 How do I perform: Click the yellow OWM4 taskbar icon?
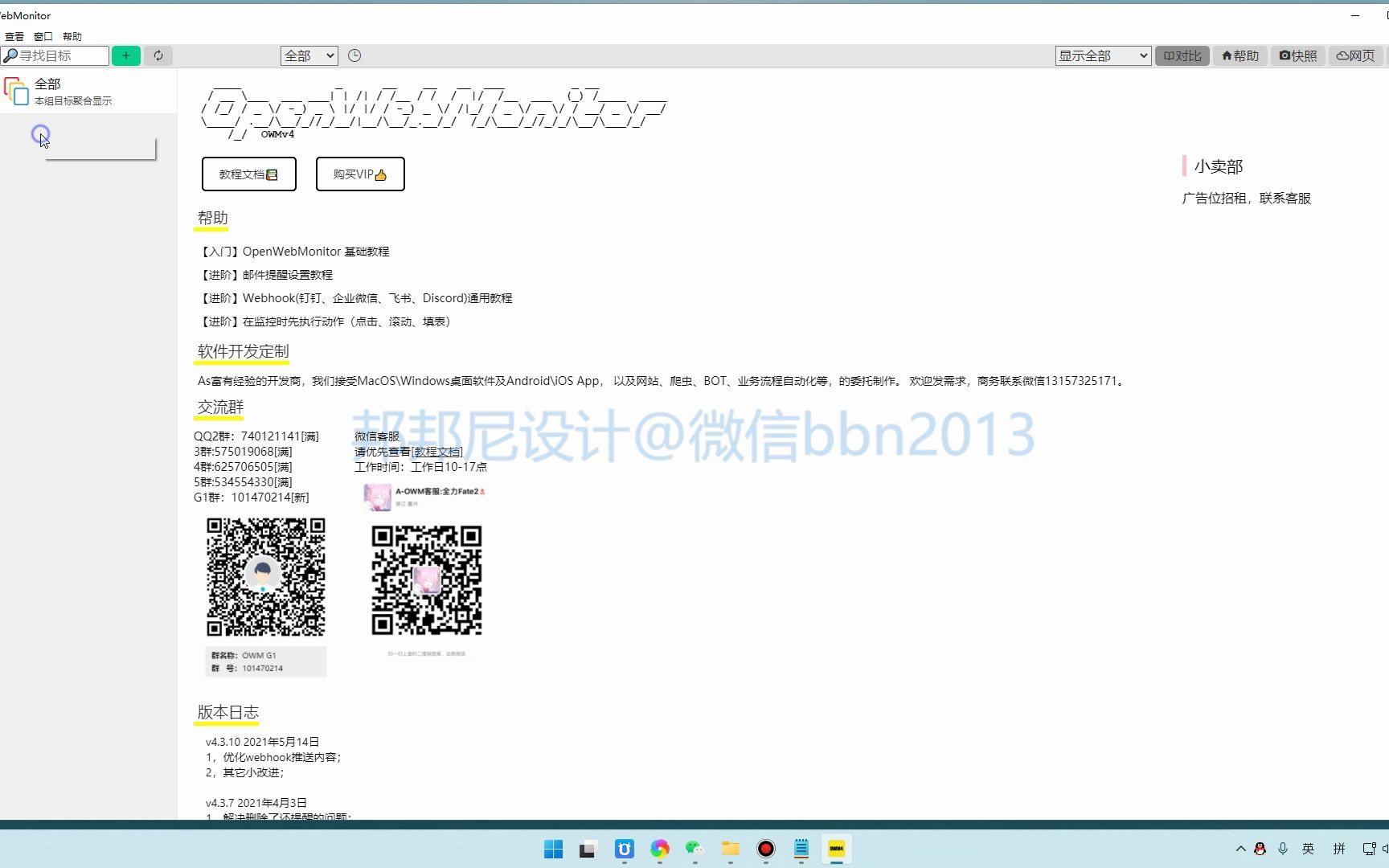(x=837, y=849)
